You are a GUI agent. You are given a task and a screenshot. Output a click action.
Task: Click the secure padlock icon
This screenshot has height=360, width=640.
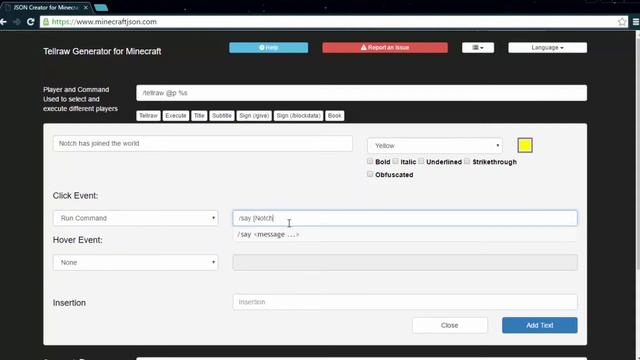(46, 22)
